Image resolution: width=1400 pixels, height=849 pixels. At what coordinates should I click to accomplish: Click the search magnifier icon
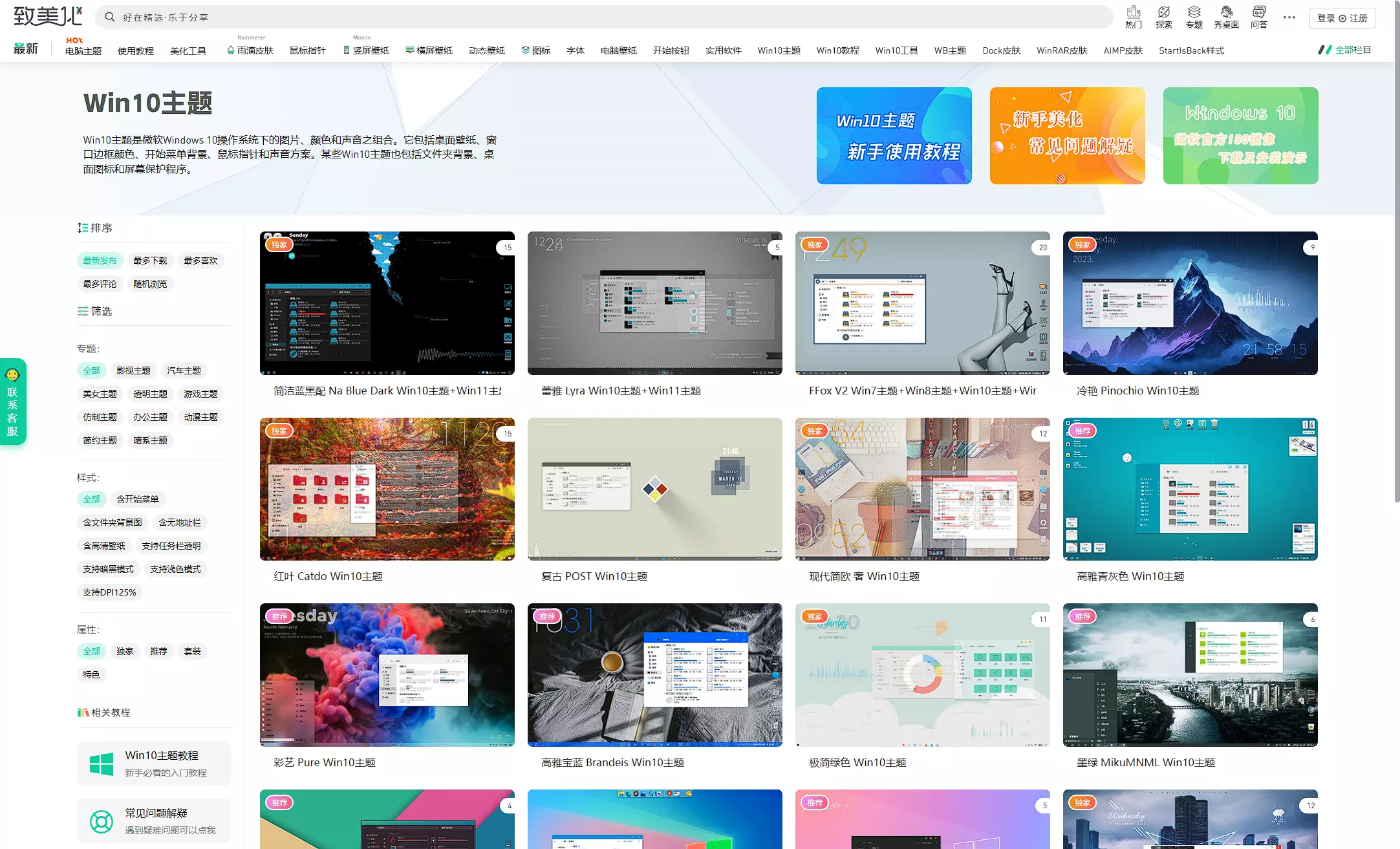click(110, 17)
